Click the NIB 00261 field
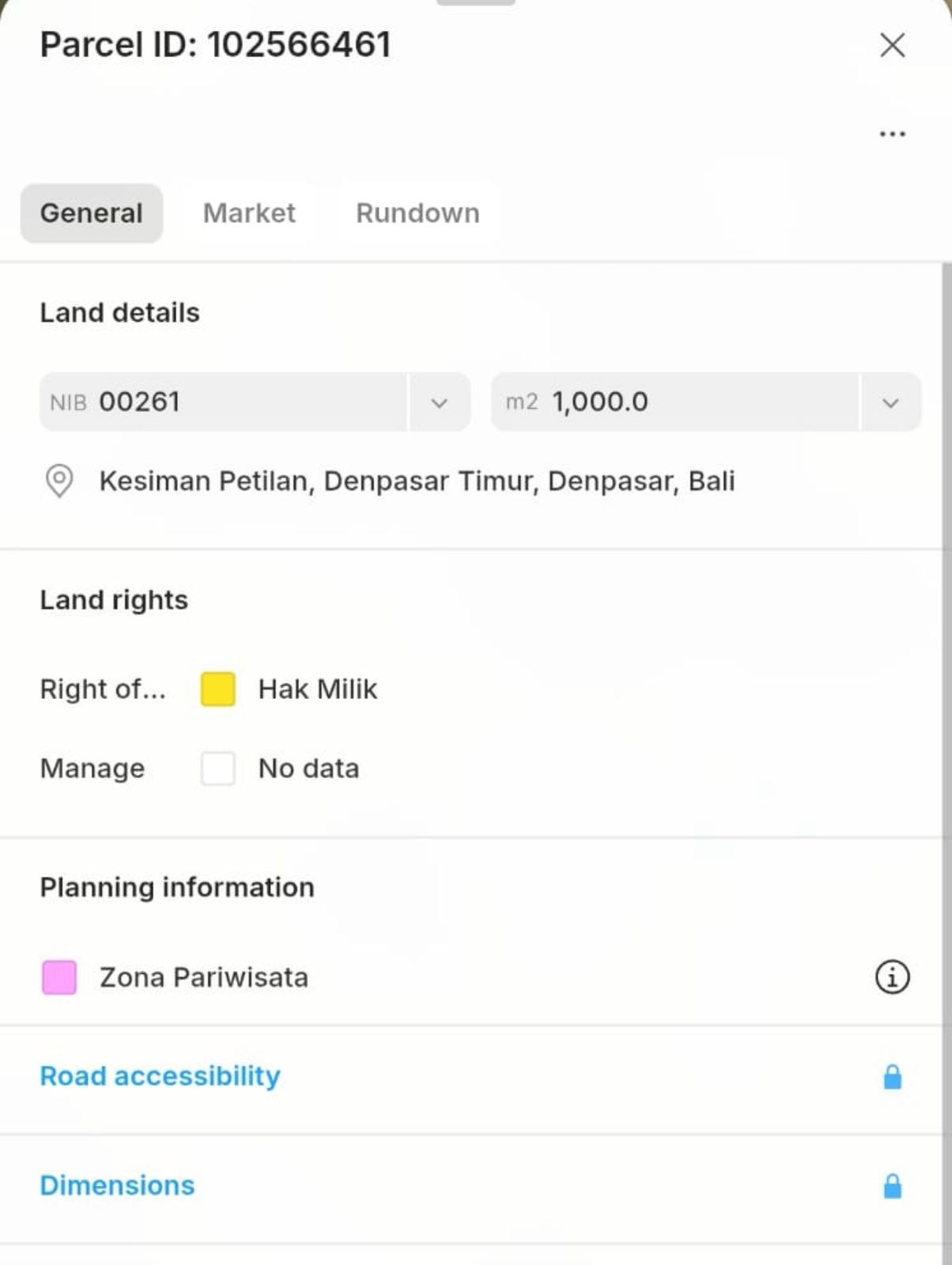The image size is (952, 1265). [x=223, y=402]
